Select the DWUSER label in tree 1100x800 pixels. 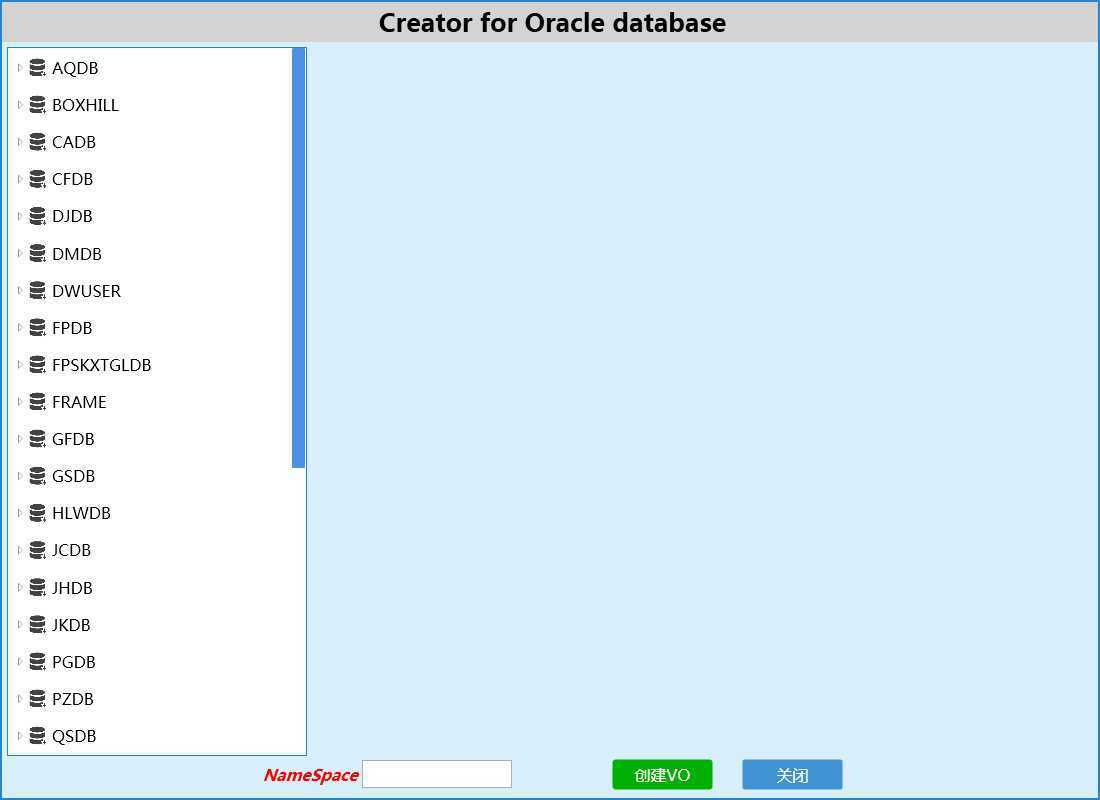tap(86, 291)
